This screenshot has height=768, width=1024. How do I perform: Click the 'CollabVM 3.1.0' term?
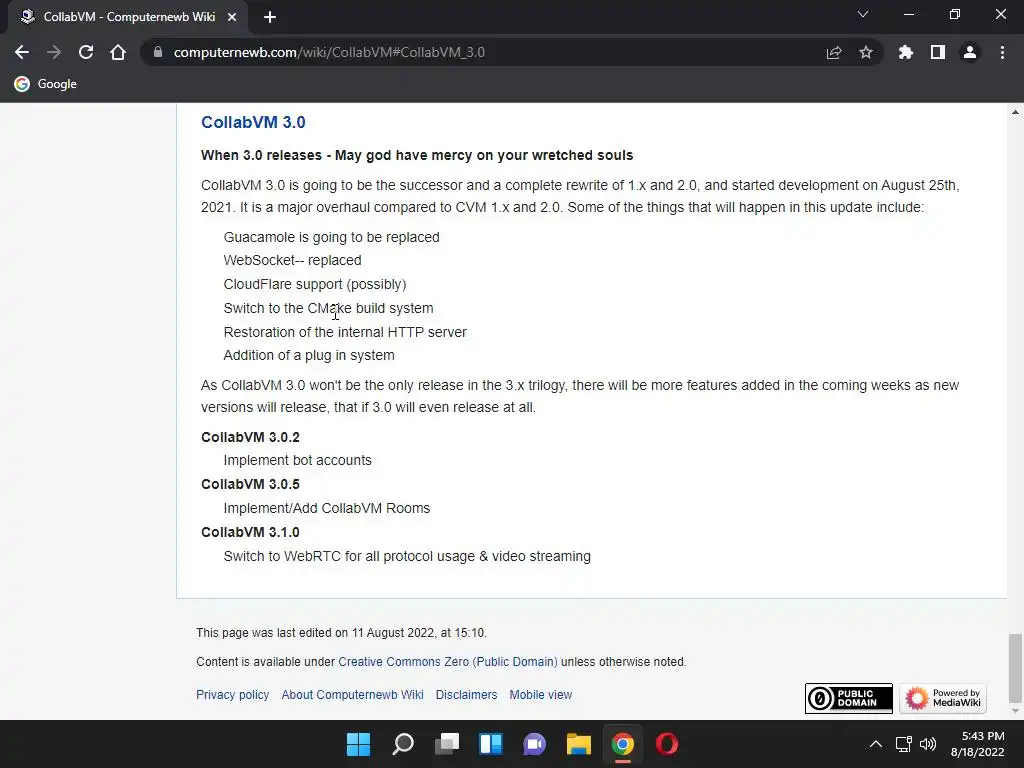pyautogui.click(x=250, y=532)
